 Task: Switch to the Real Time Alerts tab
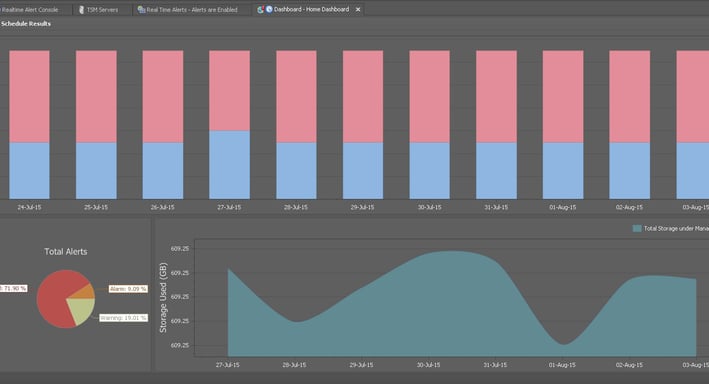point(192,9)
